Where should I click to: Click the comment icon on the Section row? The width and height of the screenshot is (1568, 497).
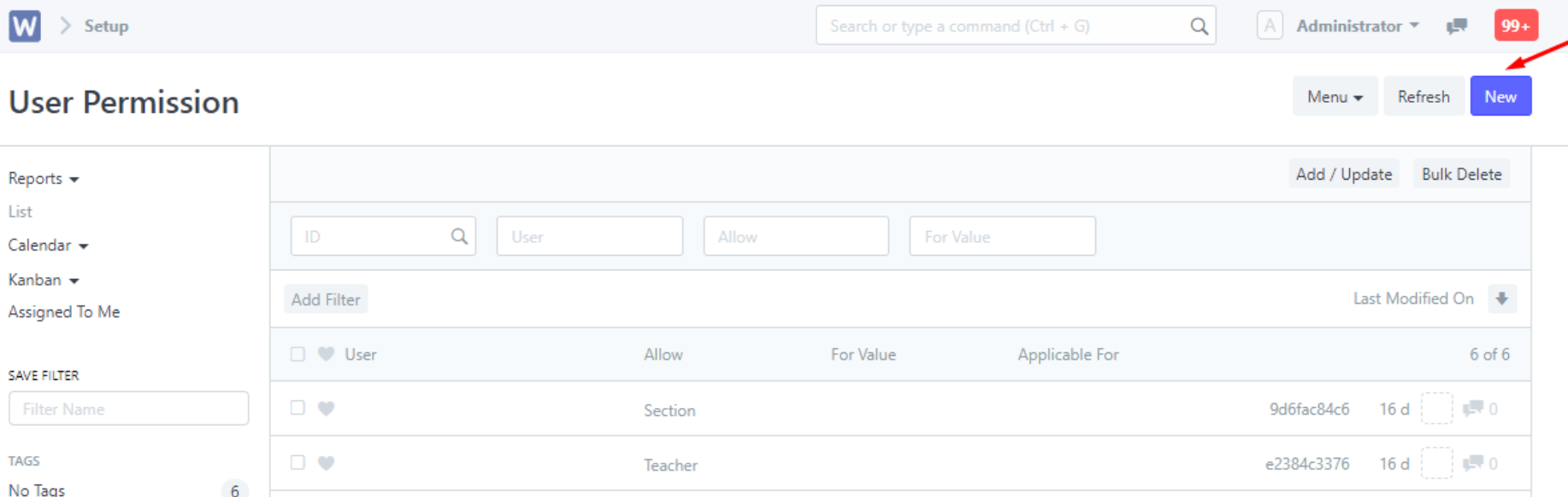1472,408
